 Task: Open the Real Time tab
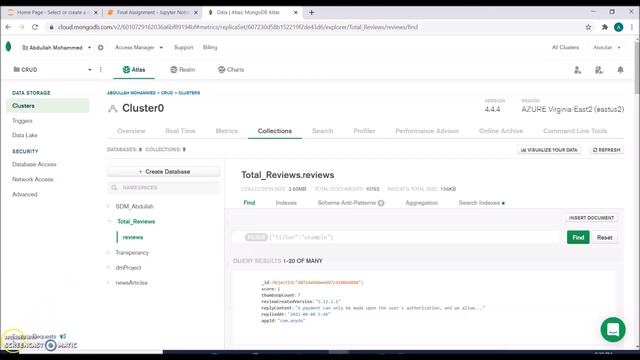coord(180,131)
